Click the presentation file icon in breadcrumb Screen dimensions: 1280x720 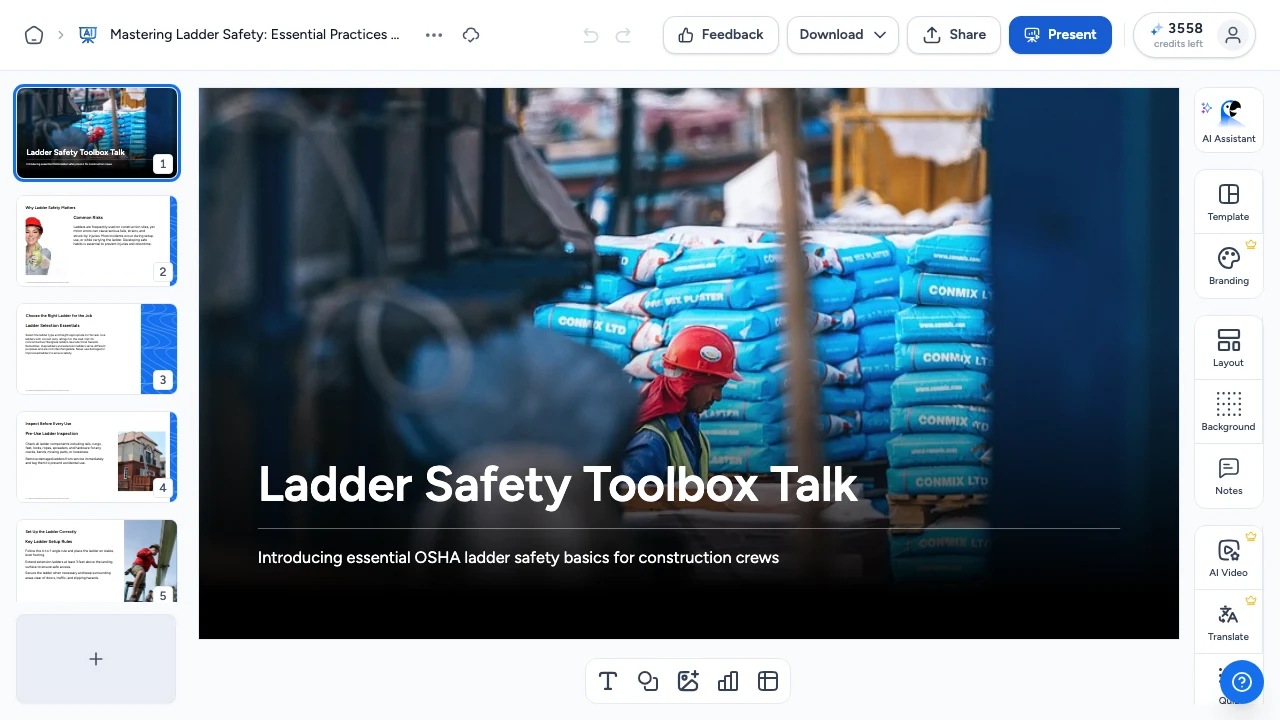click(x=88, y=35)
